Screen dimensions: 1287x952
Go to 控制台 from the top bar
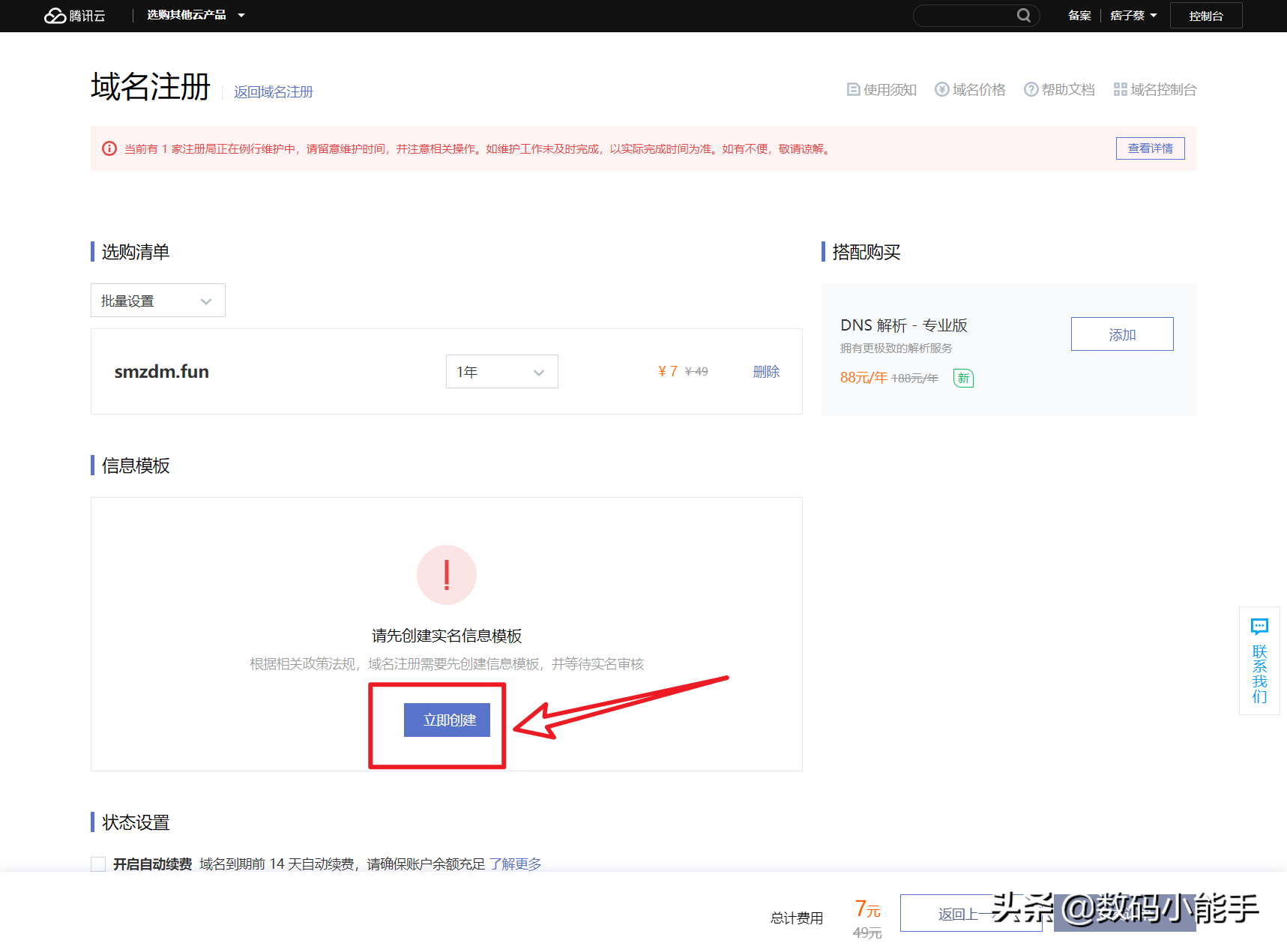pyautogui.click(x=1205, y=15)
